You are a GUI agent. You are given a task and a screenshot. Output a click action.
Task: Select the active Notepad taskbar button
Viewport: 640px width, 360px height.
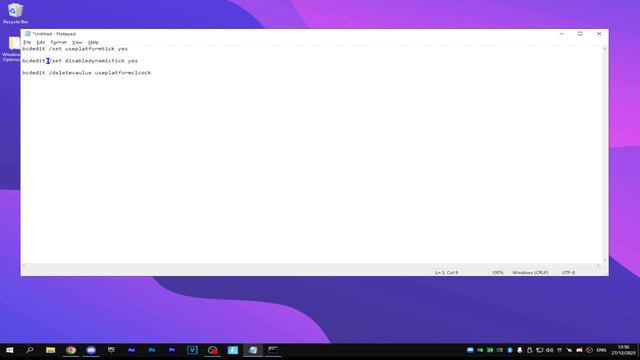tap(253, 350)
